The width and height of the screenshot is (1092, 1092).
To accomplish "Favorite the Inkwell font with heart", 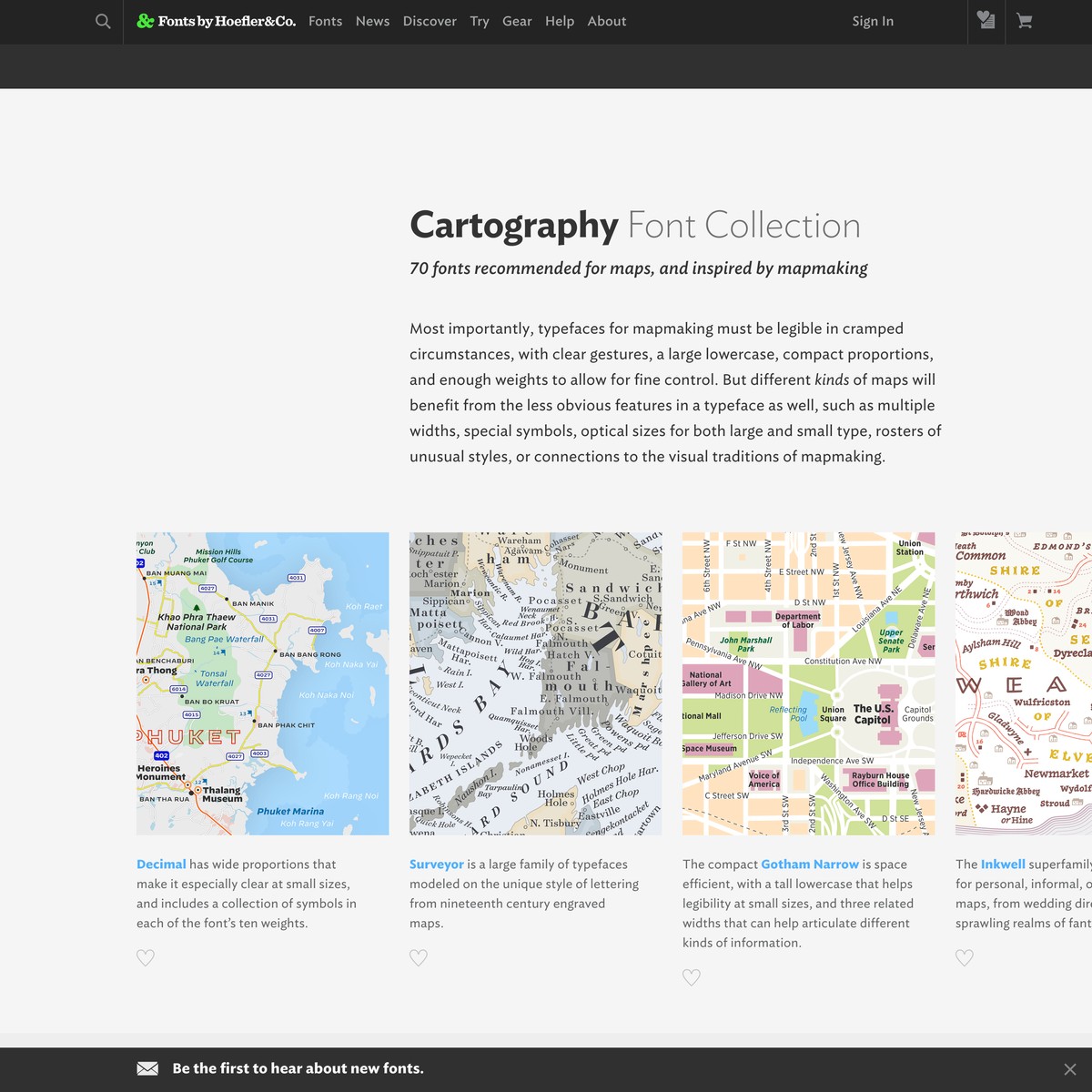I will tap(965, 957).
